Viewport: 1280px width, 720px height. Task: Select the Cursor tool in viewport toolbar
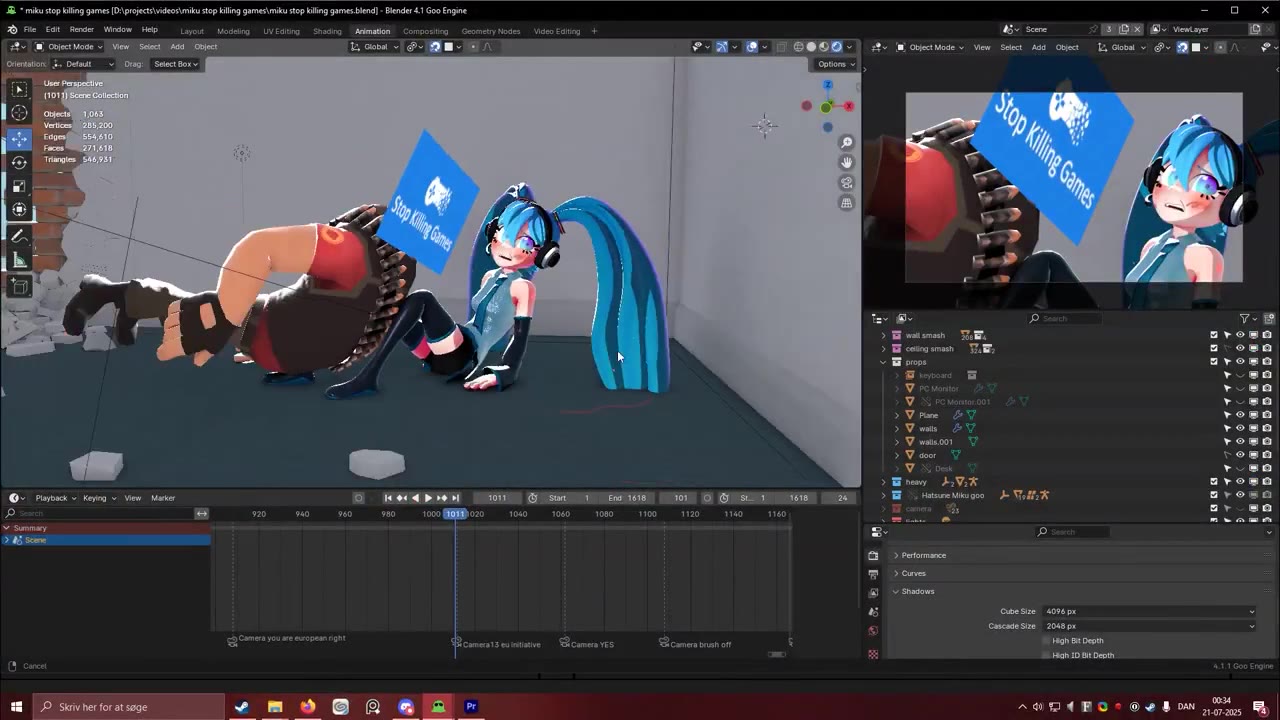[19, 113]
